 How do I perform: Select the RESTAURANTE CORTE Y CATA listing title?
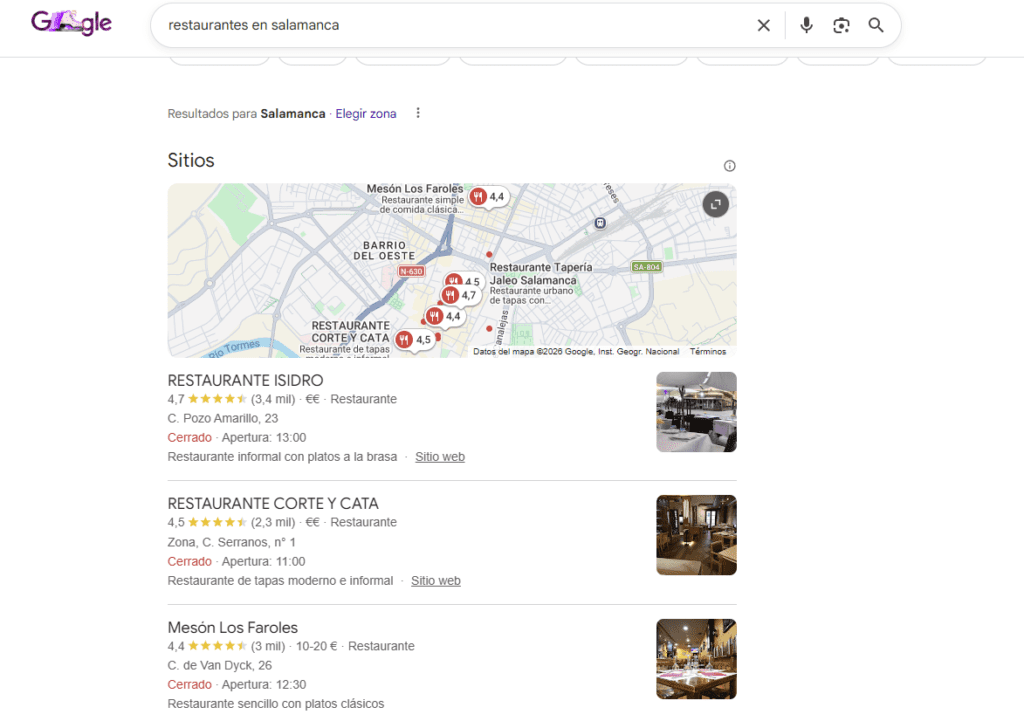point(271,503)
